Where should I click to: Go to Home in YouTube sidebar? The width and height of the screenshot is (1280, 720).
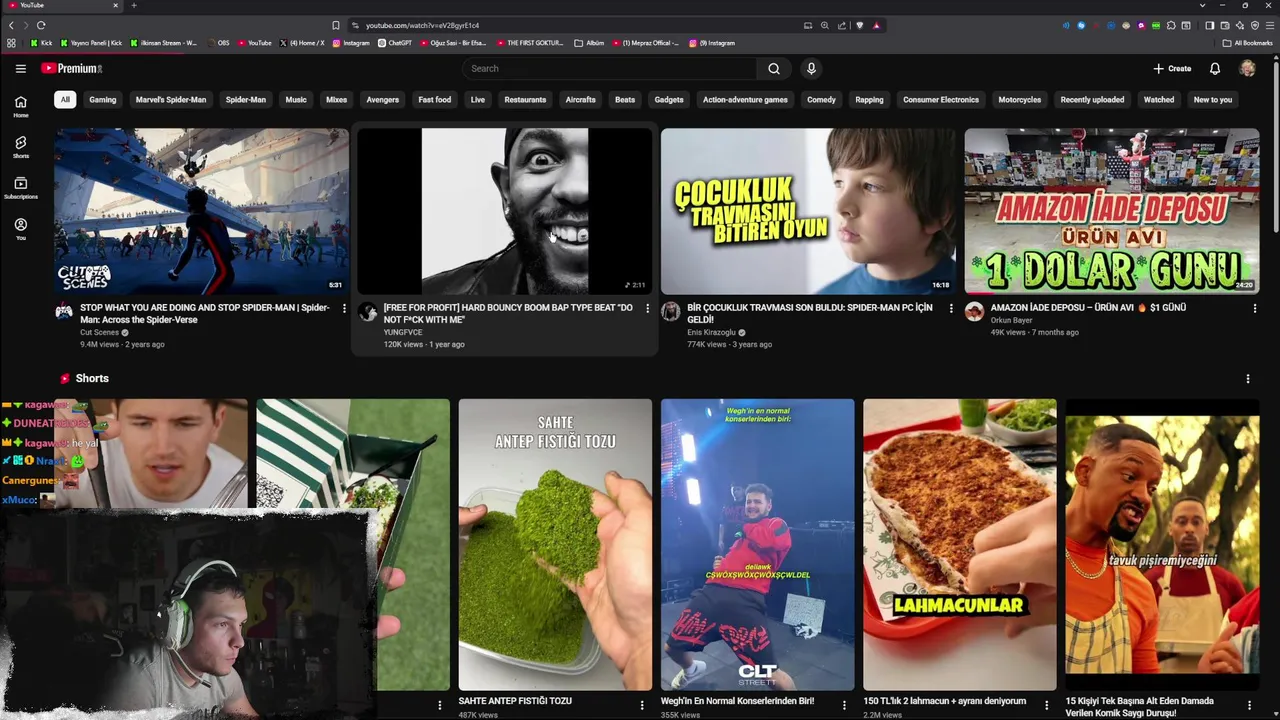pos(20,106)
